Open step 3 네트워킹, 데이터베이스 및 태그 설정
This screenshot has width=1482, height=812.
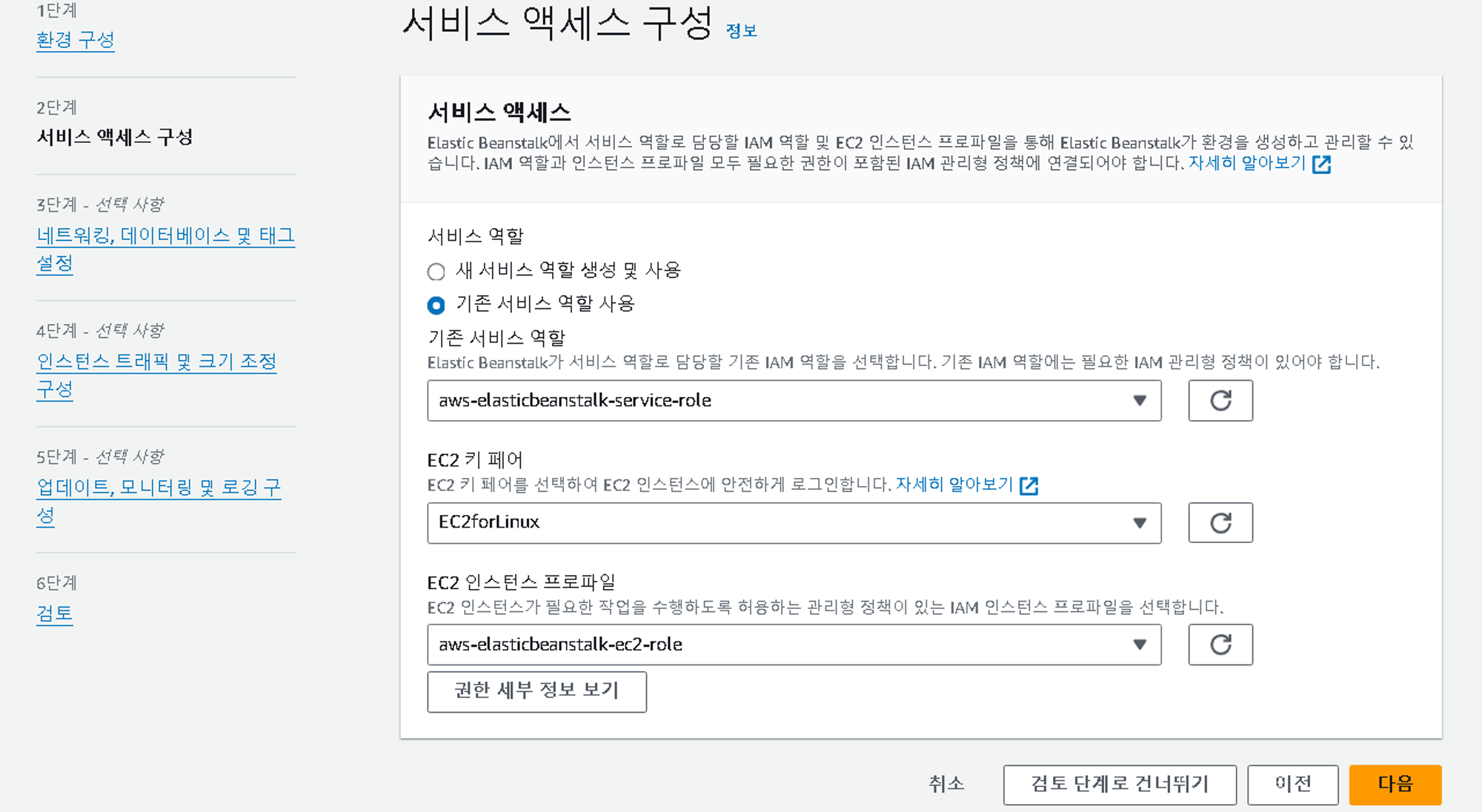[165, 236]
